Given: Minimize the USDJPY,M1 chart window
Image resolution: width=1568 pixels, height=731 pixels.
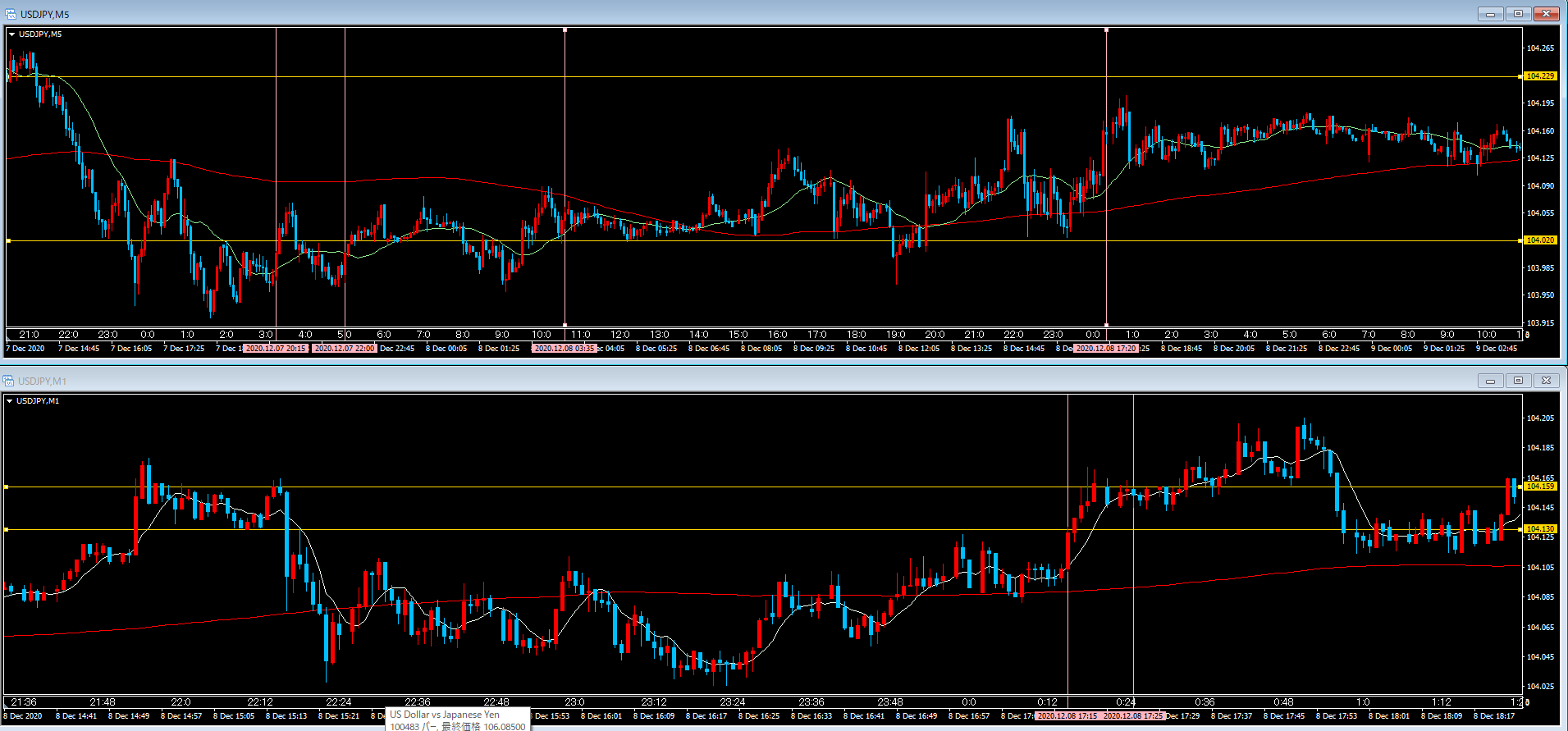Looking at the screenshot, I should pyautogui.click(x=1490, y=381).
